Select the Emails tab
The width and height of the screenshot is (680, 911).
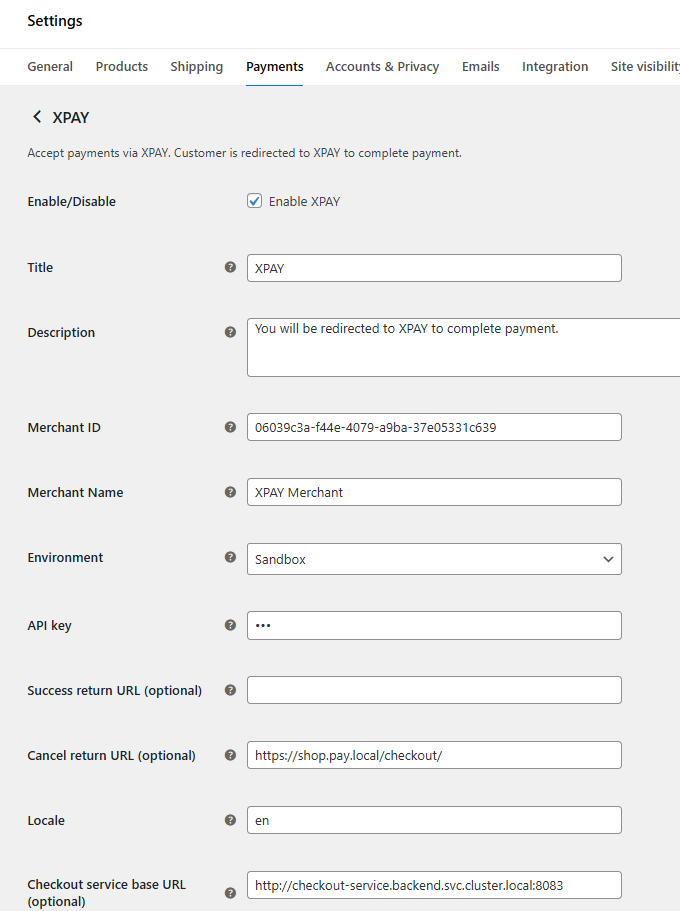pyautogui.click(x=480, y=67)
